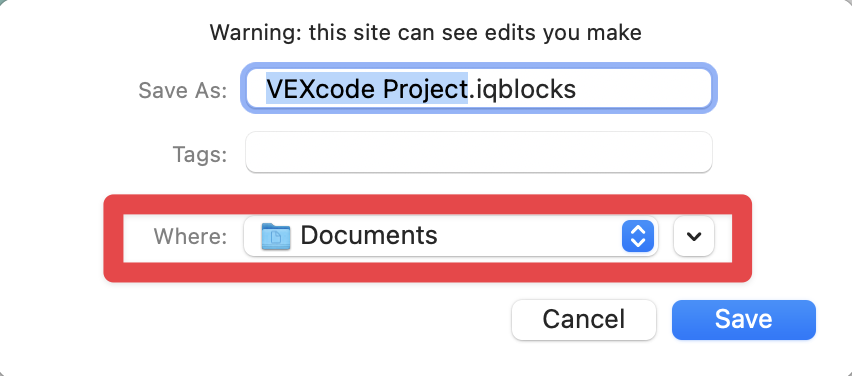This screenshot has width=852, height=376.
Task: Click the Tags: label
Action: 200,154
